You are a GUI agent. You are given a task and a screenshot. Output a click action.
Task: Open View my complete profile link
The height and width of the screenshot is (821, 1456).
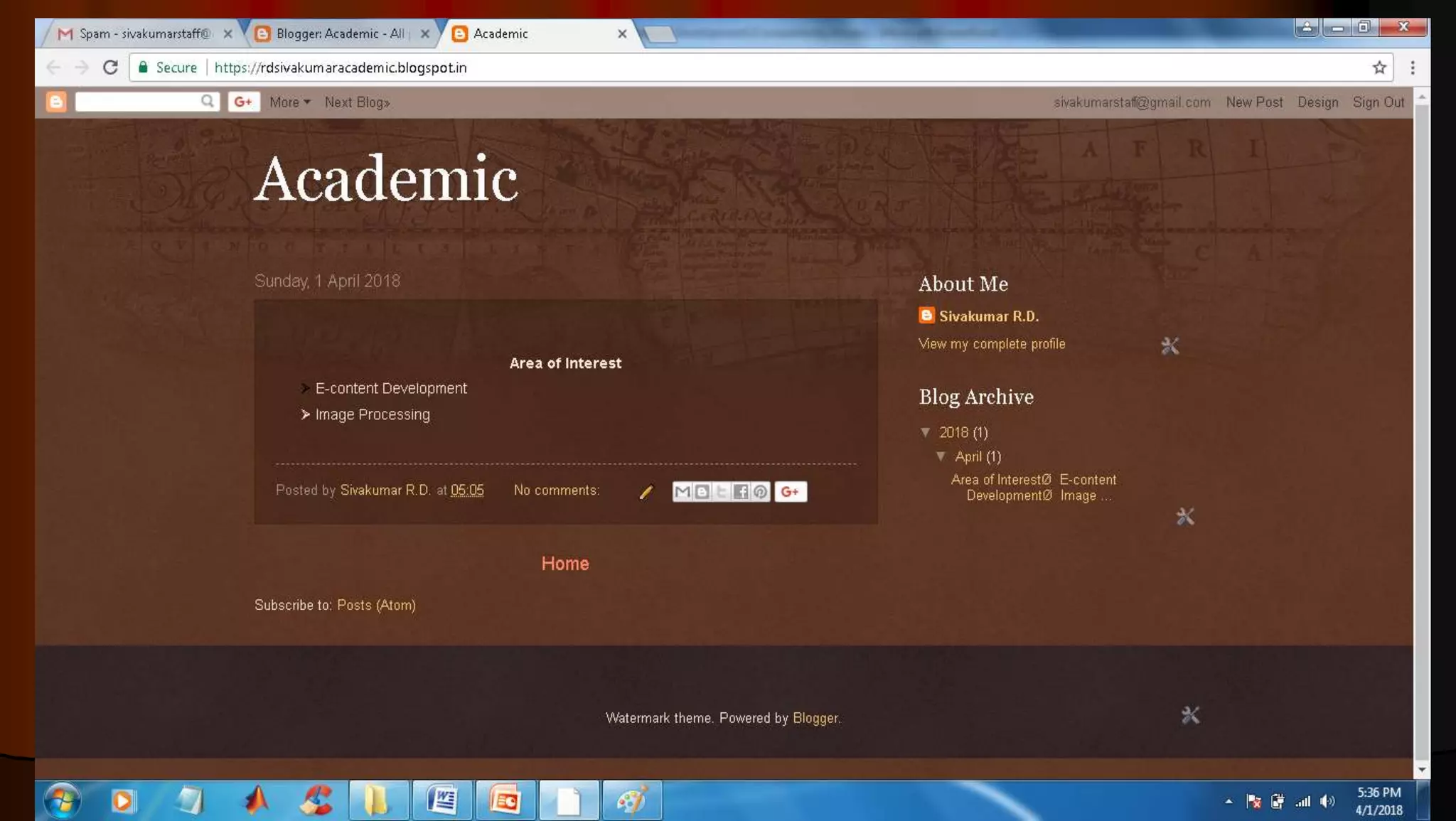[991, 344]
